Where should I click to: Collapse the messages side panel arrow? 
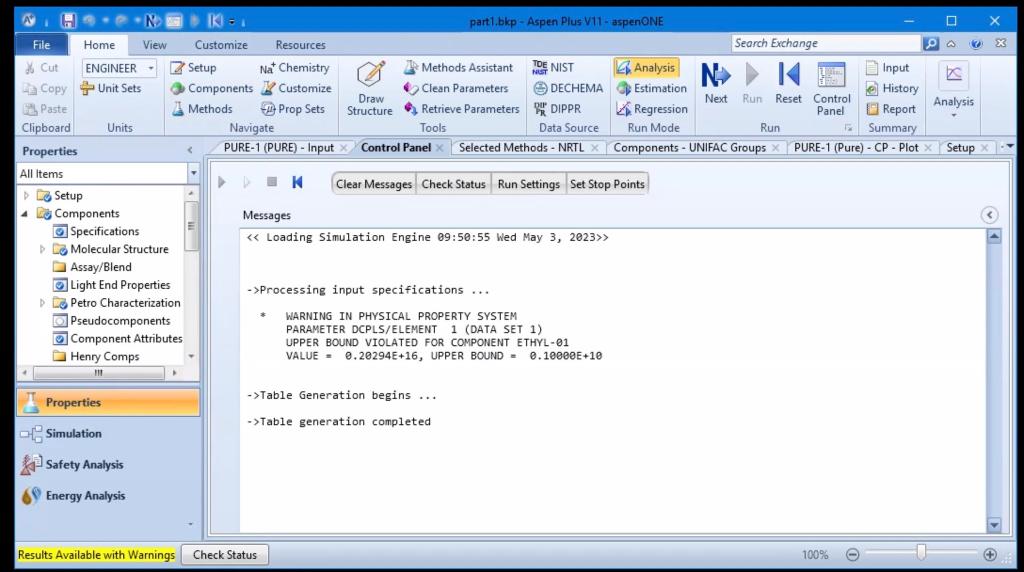989,215
